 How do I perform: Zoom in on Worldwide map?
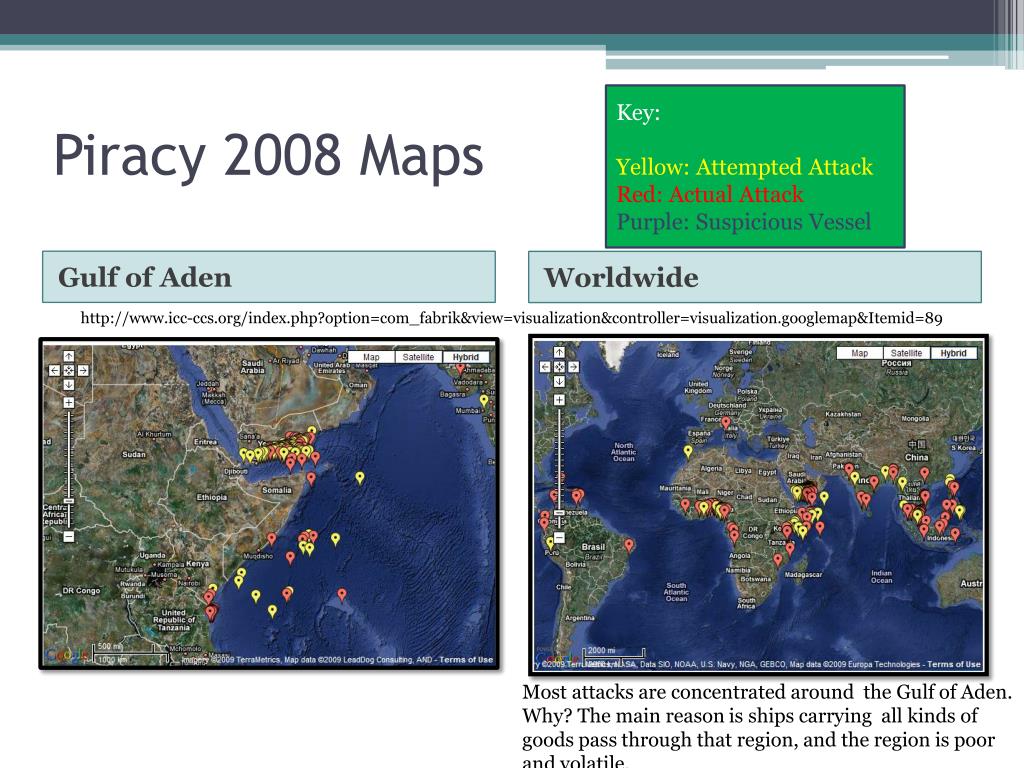coord(559,400)
